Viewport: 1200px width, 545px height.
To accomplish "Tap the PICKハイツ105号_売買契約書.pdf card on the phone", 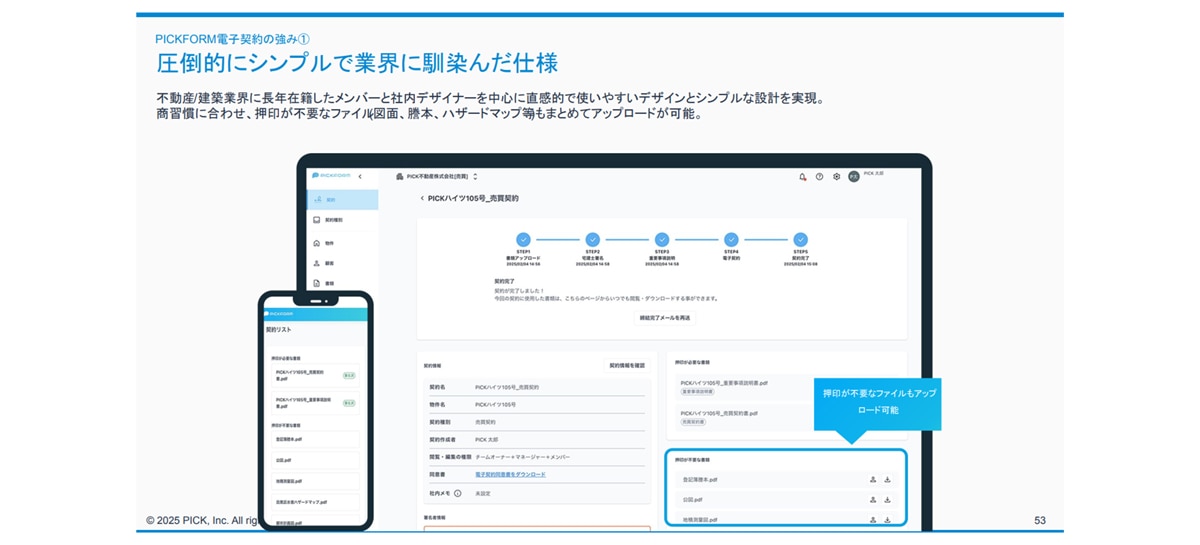I will [x=315, y=376].
